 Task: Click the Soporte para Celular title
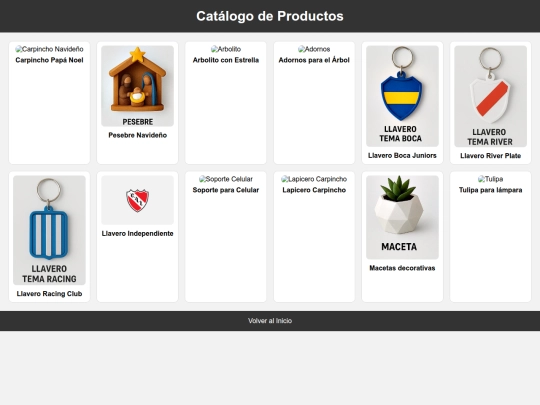(226, 190)
